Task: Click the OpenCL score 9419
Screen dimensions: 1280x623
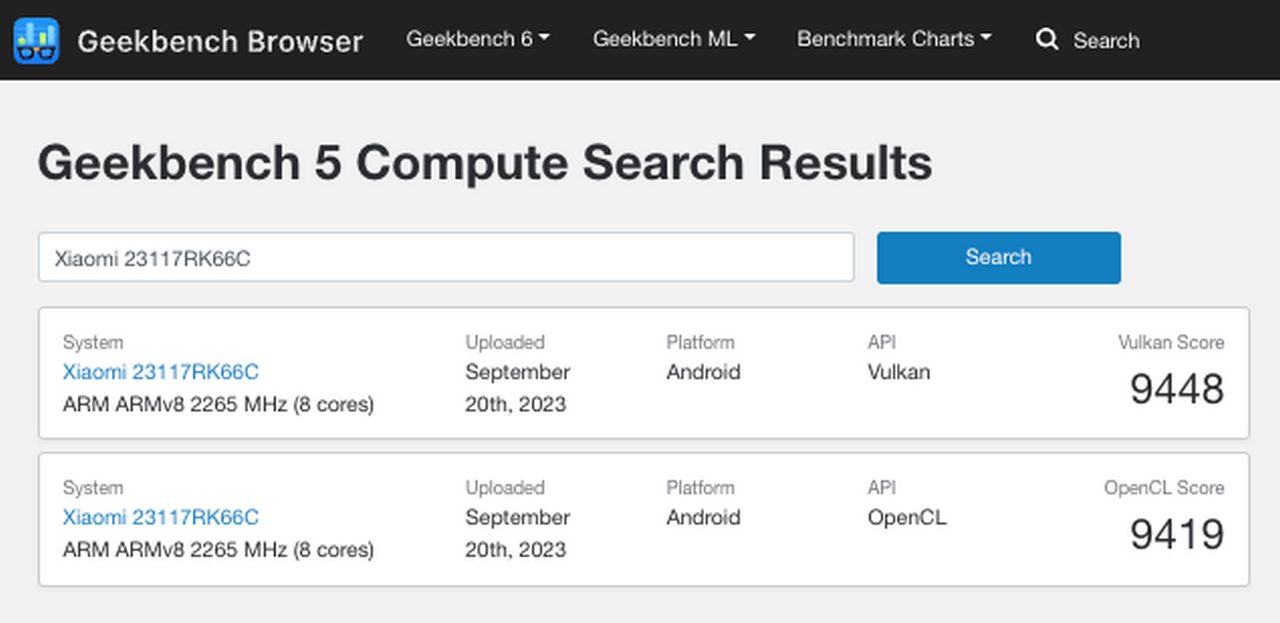Action: click(x=1176, y=534)
